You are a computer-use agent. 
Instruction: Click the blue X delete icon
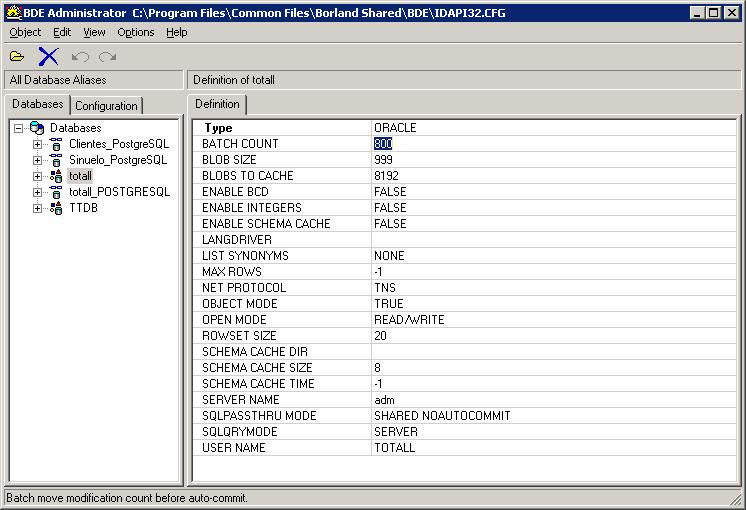(x=48, y=57)
